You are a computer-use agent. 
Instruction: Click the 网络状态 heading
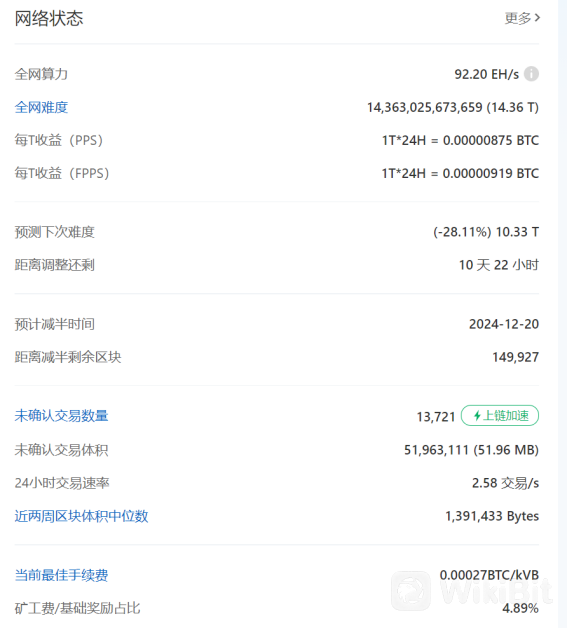coord(49,18)
